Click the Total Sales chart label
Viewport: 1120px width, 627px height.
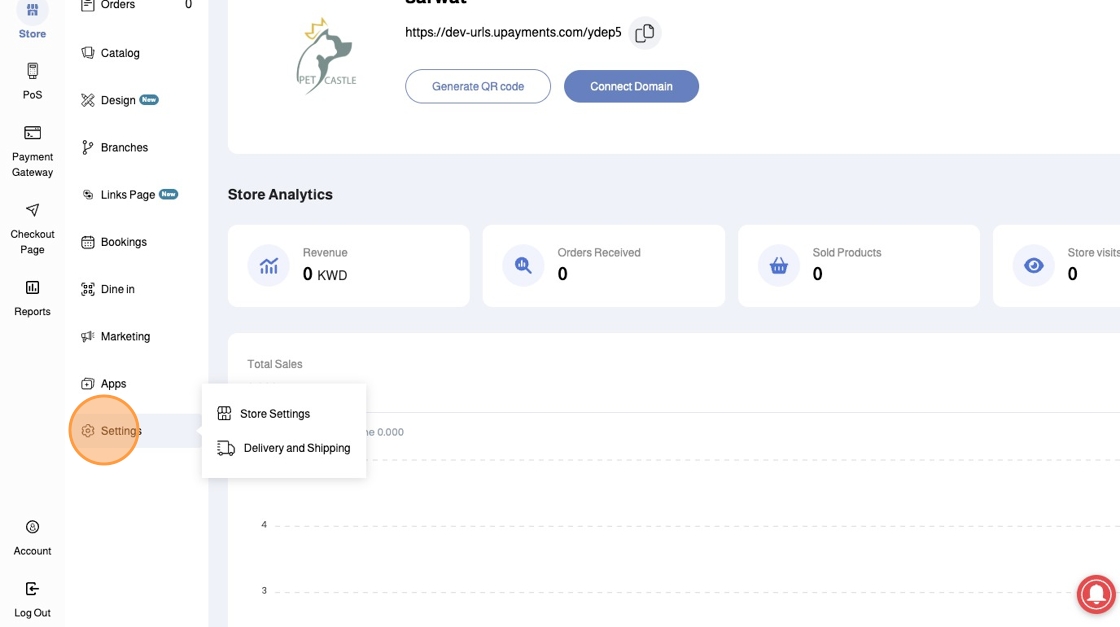pos(275,364)
